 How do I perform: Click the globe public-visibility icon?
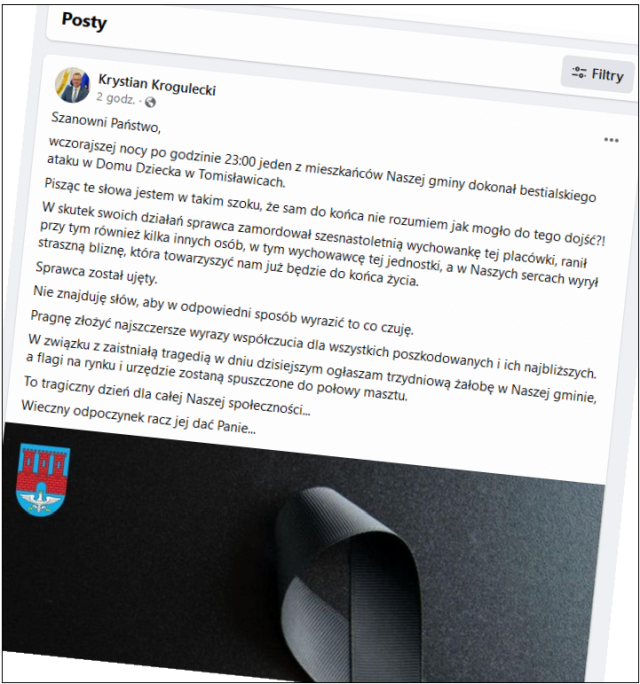[150, 102]
